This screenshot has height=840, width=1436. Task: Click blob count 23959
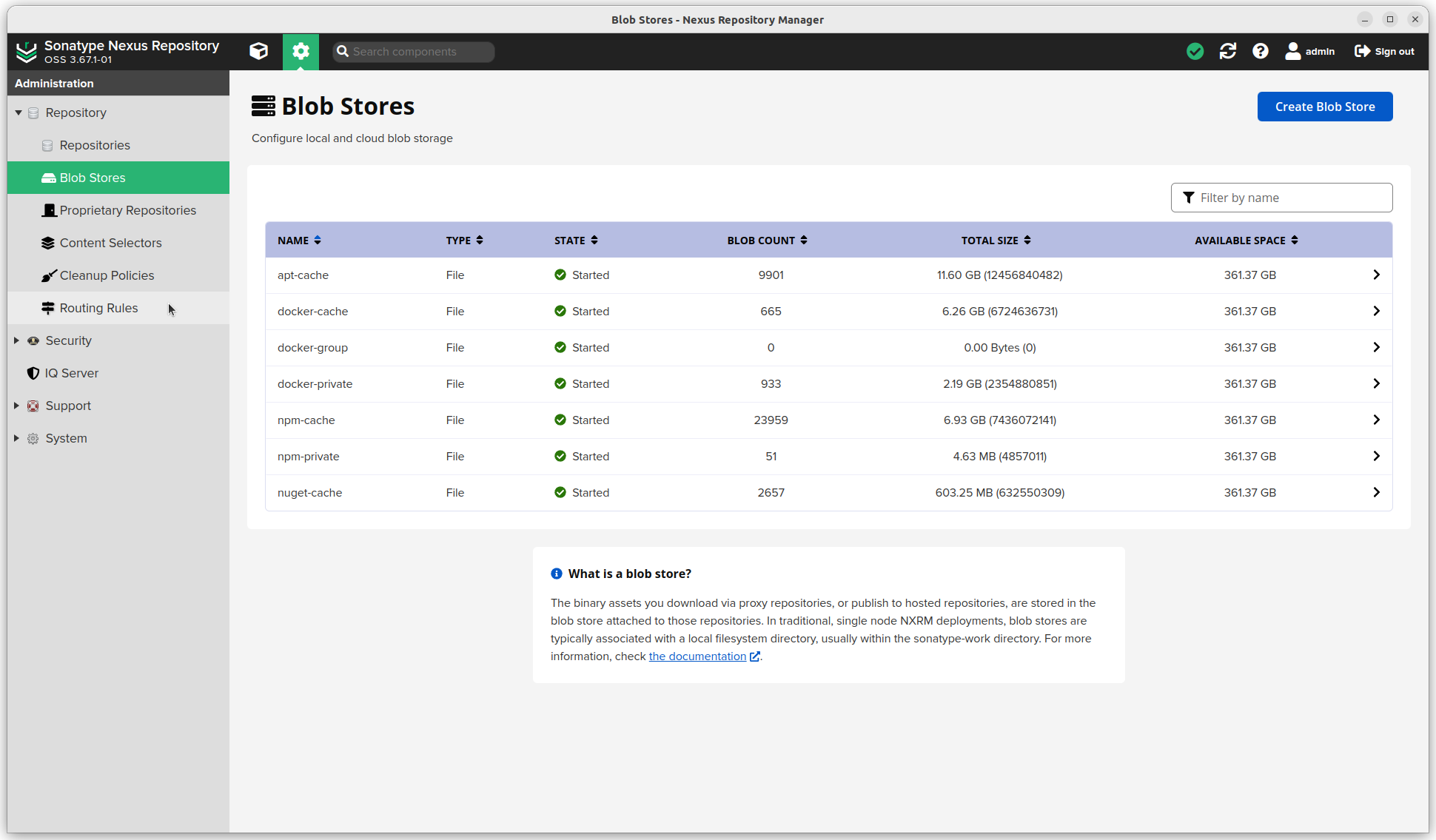point(771,420)
